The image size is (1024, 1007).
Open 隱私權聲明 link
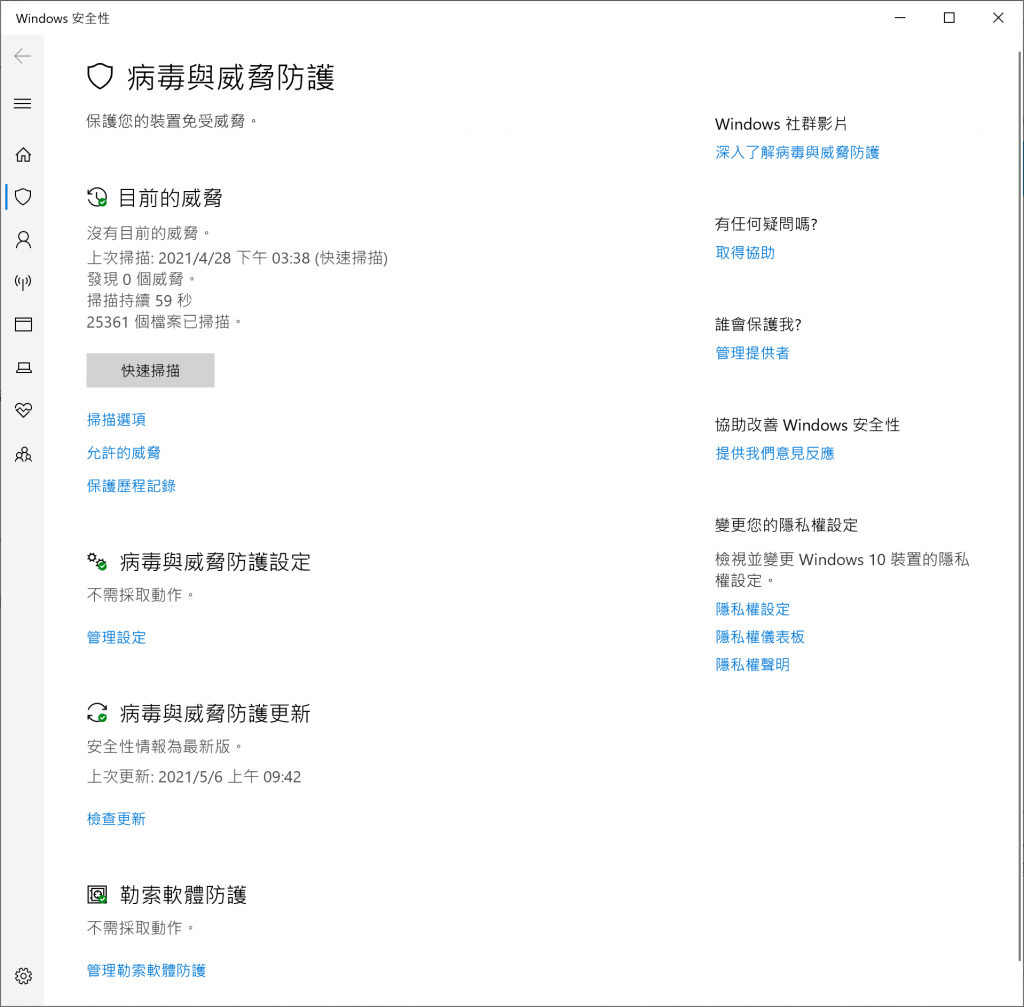point(752,665)
